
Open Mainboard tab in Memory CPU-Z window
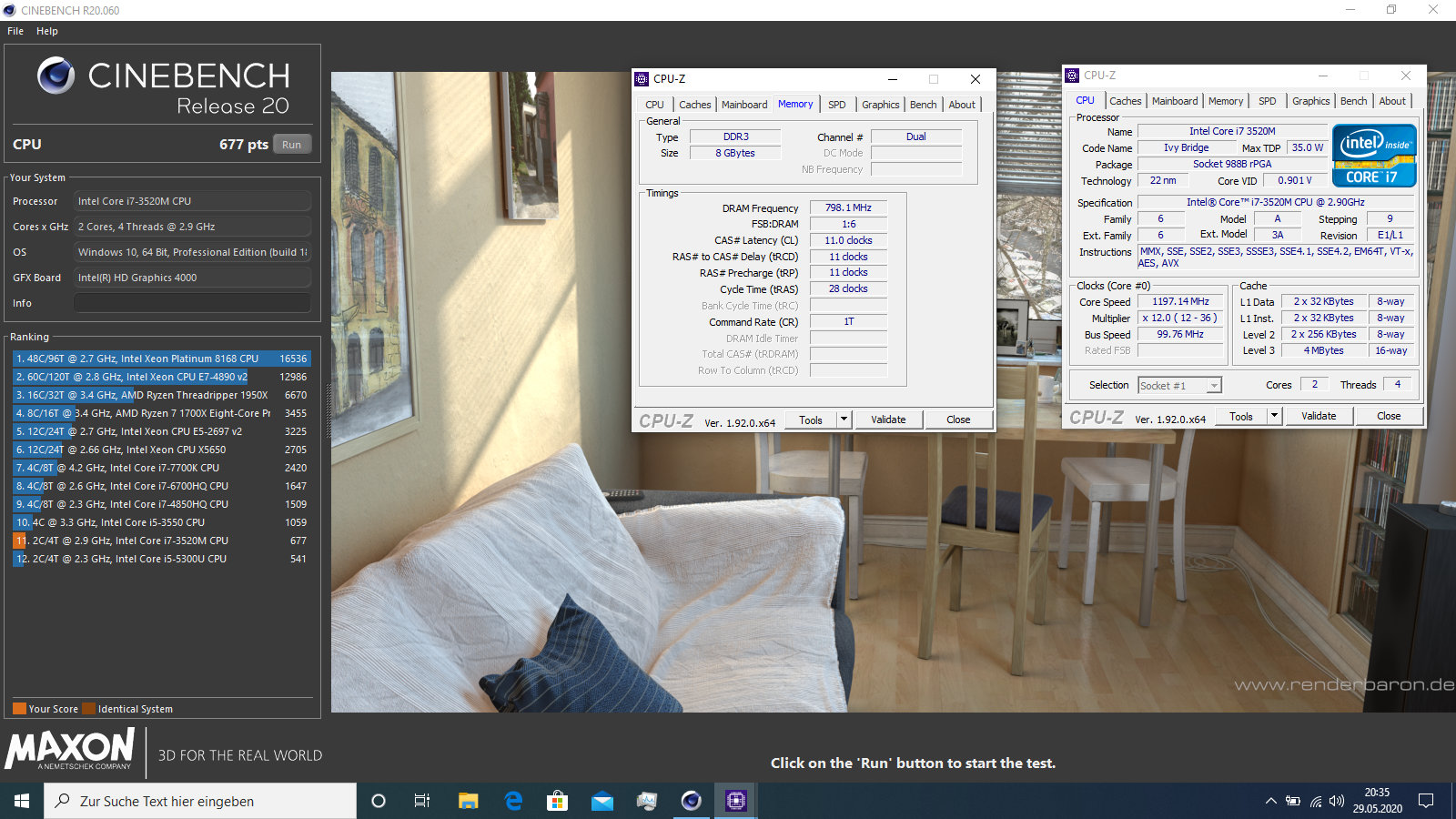coord(744,105)
